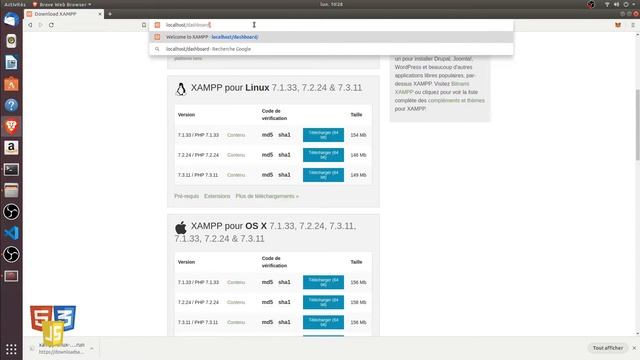Viewport: 640px width, 360px height.
Task: Open Extensions link under Linux table
Action: [x=217, y=196]
